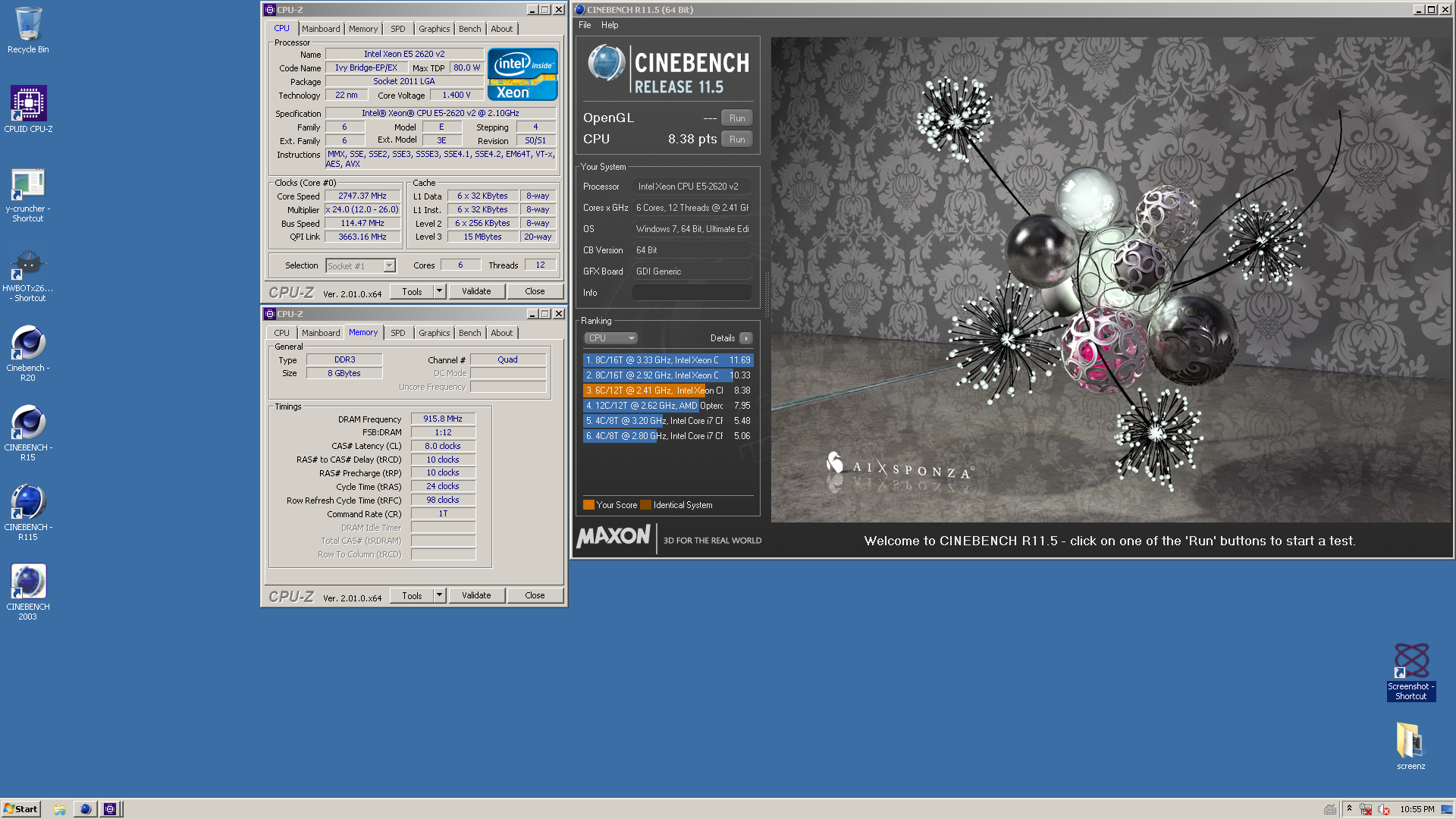Click the AIXSPONZA logo in the render
The image size is (1456, 819).
coord(899,466)
